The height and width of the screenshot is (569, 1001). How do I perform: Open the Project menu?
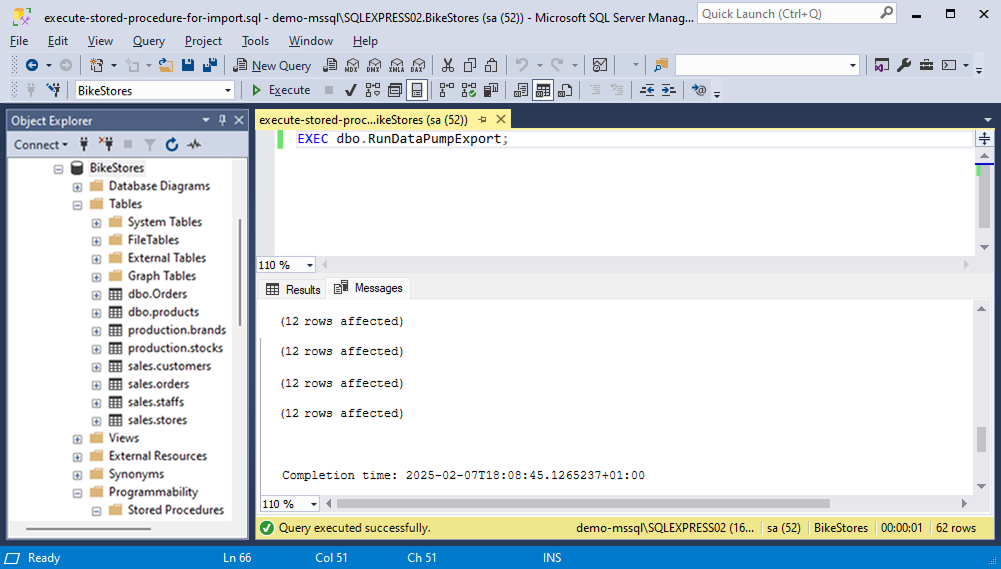click(x=203, y=41)
